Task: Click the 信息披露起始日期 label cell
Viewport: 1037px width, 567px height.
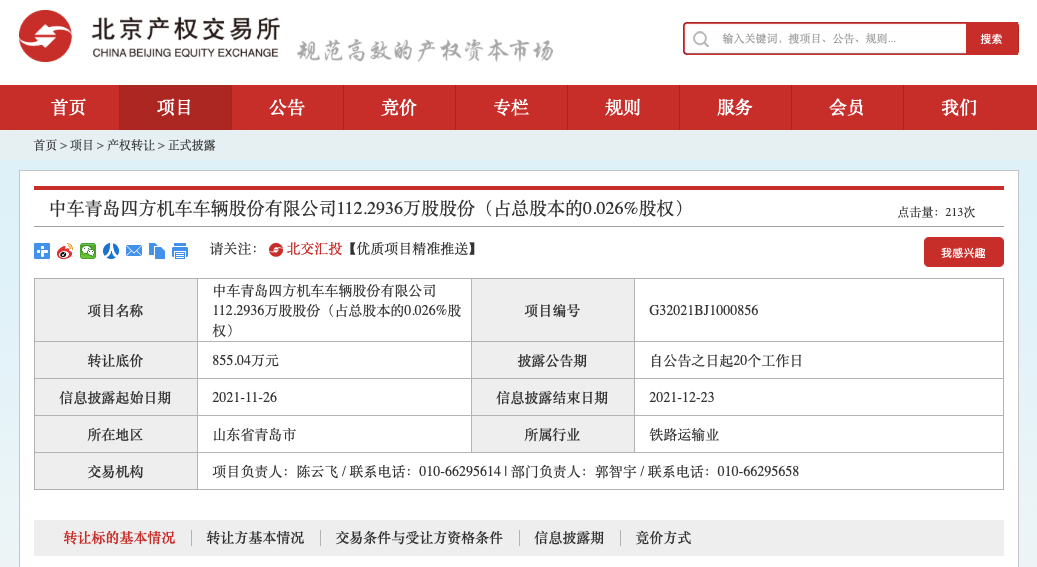Action: (x=116, y=398)
